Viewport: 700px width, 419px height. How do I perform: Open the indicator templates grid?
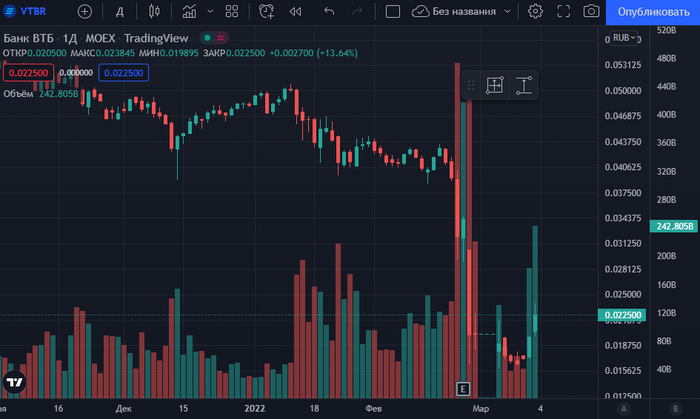[x=232, y=11]
